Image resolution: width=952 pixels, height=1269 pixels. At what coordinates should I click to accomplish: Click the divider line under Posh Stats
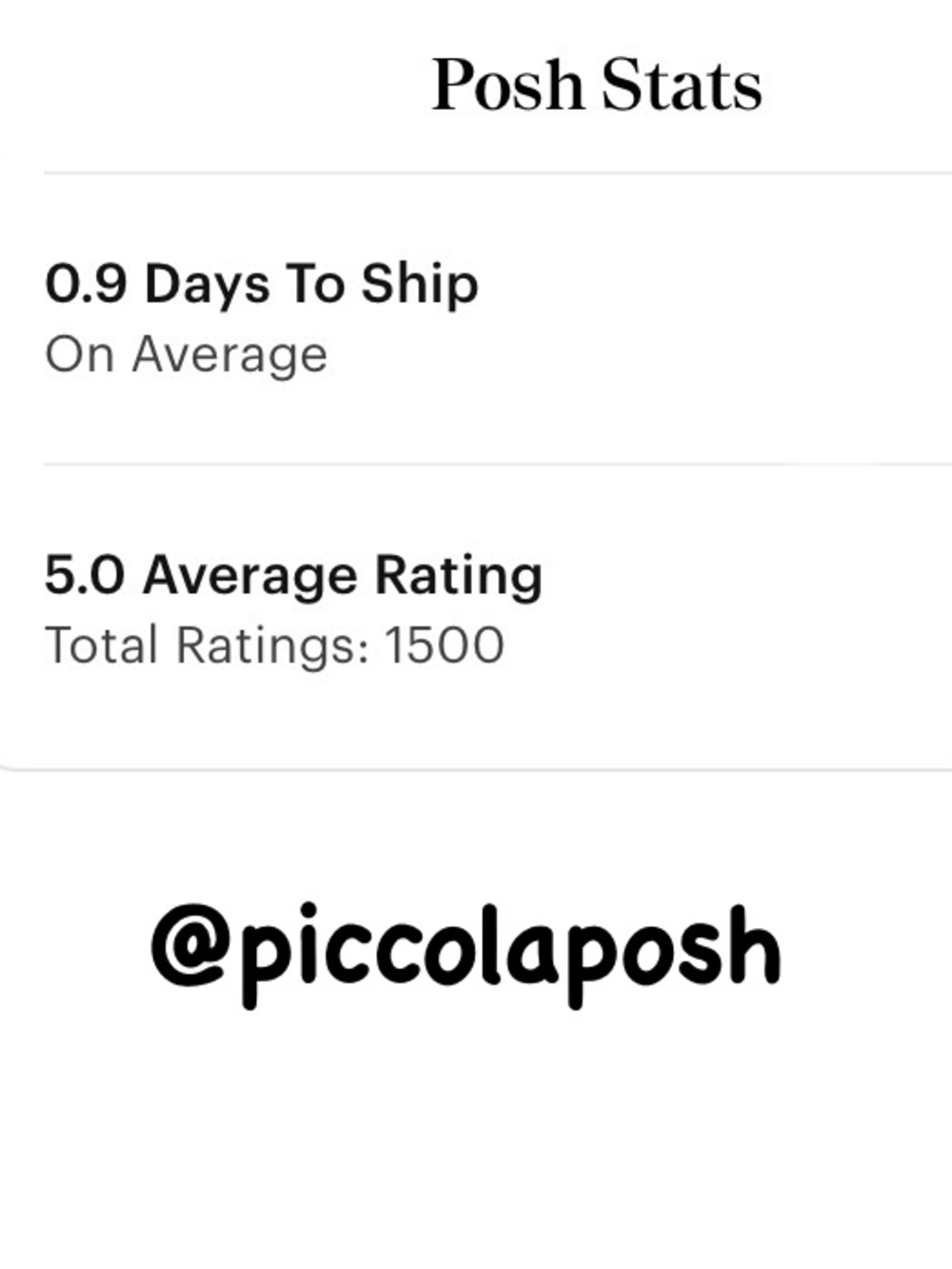click(495, 173)
